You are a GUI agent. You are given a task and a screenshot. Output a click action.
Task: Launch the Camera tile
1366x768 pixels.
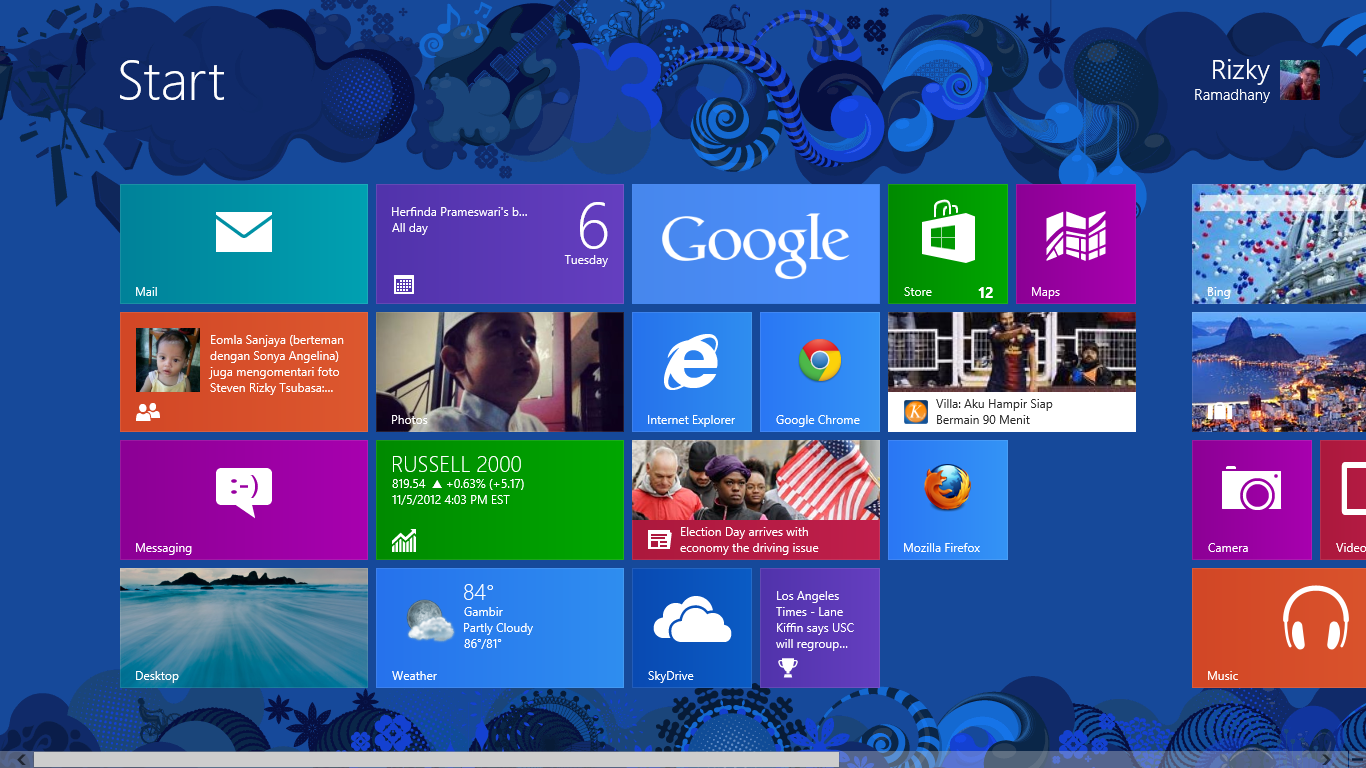point(1251,500)
